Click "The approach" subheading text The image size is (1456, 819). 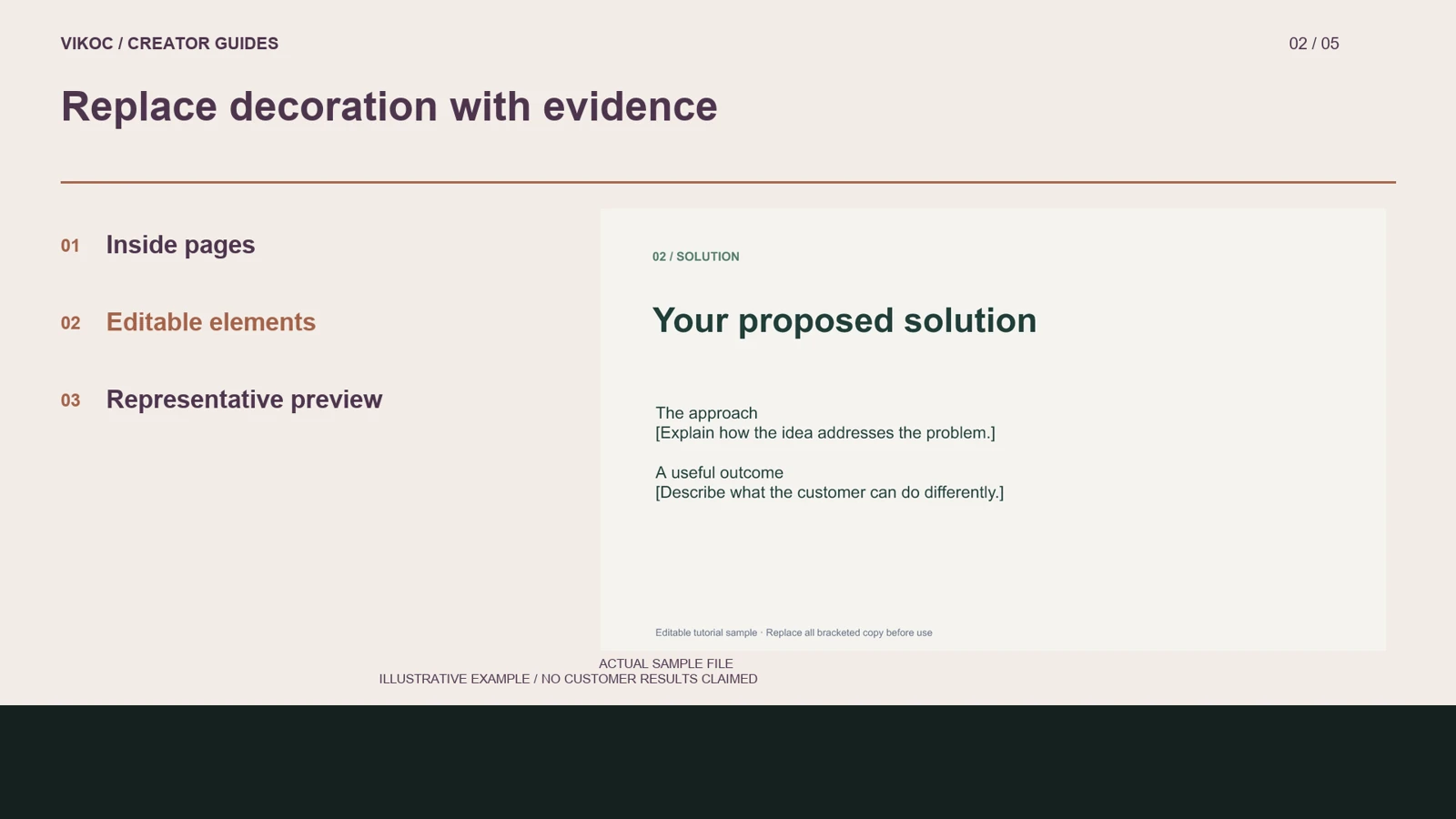pos(706,413)
